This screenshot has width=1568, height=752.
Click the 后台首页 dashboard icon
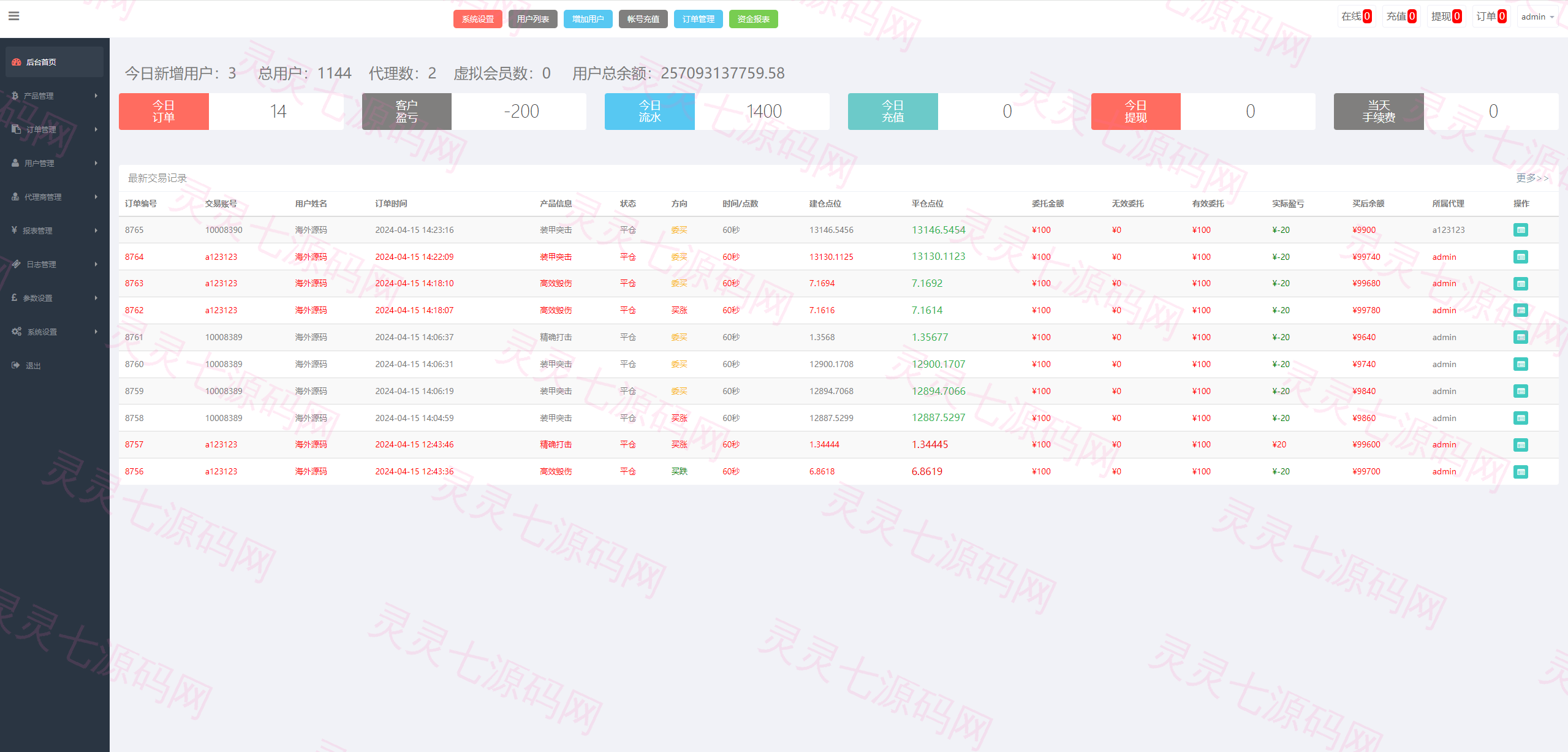(x=17, y=62)
